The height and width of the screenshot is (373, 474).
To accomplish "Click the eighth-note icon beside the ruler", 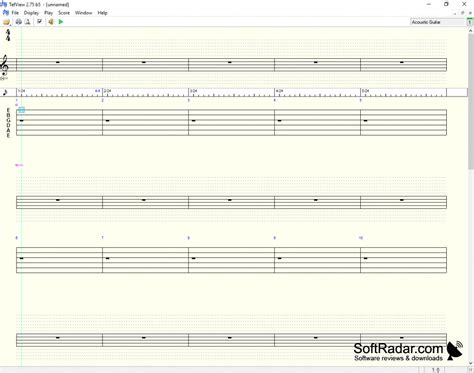I will pyautogui.click(x=5, y=93).
